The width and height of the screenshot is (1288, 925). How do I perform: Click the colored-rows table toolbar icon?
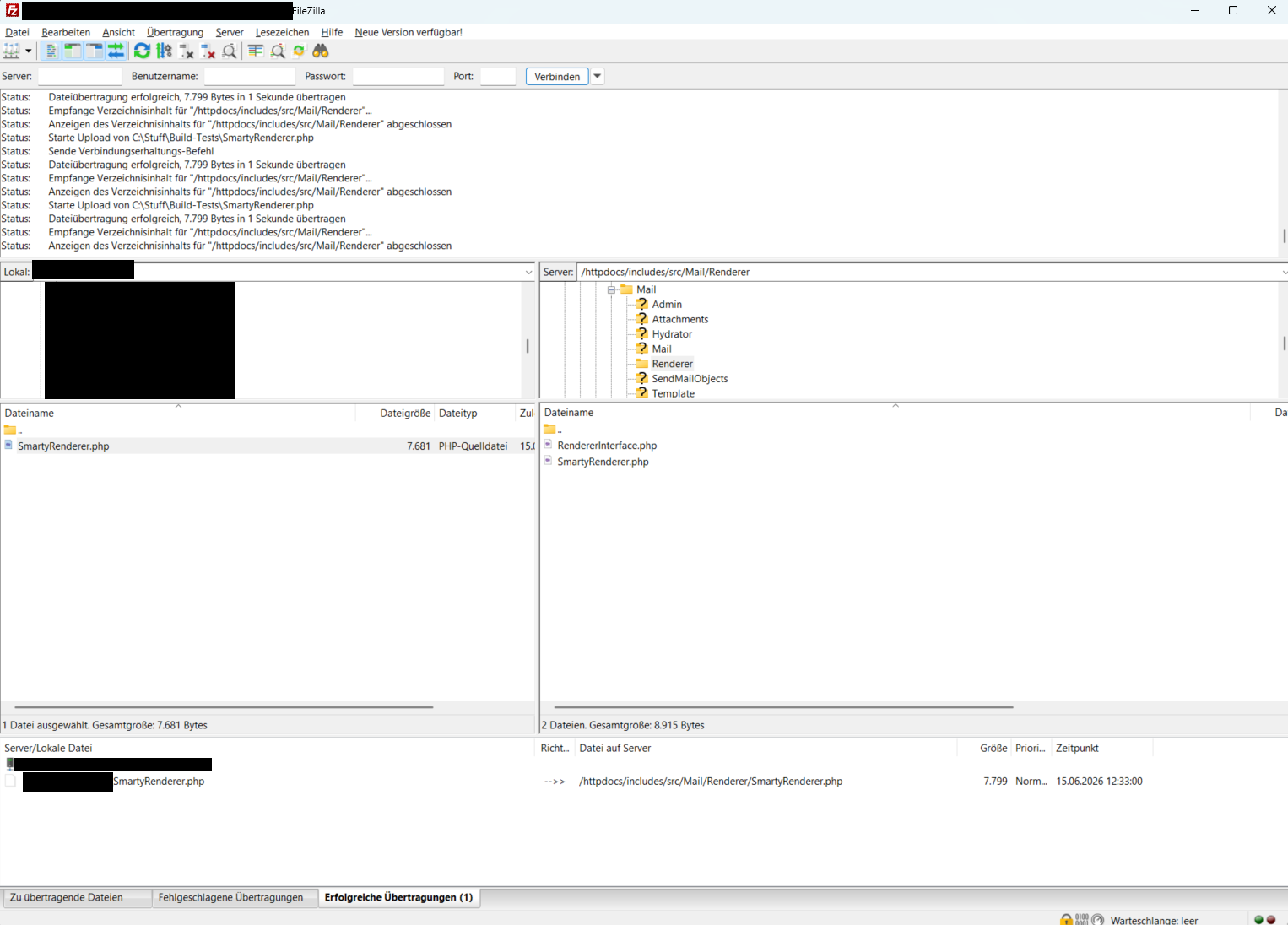[256, 51]
